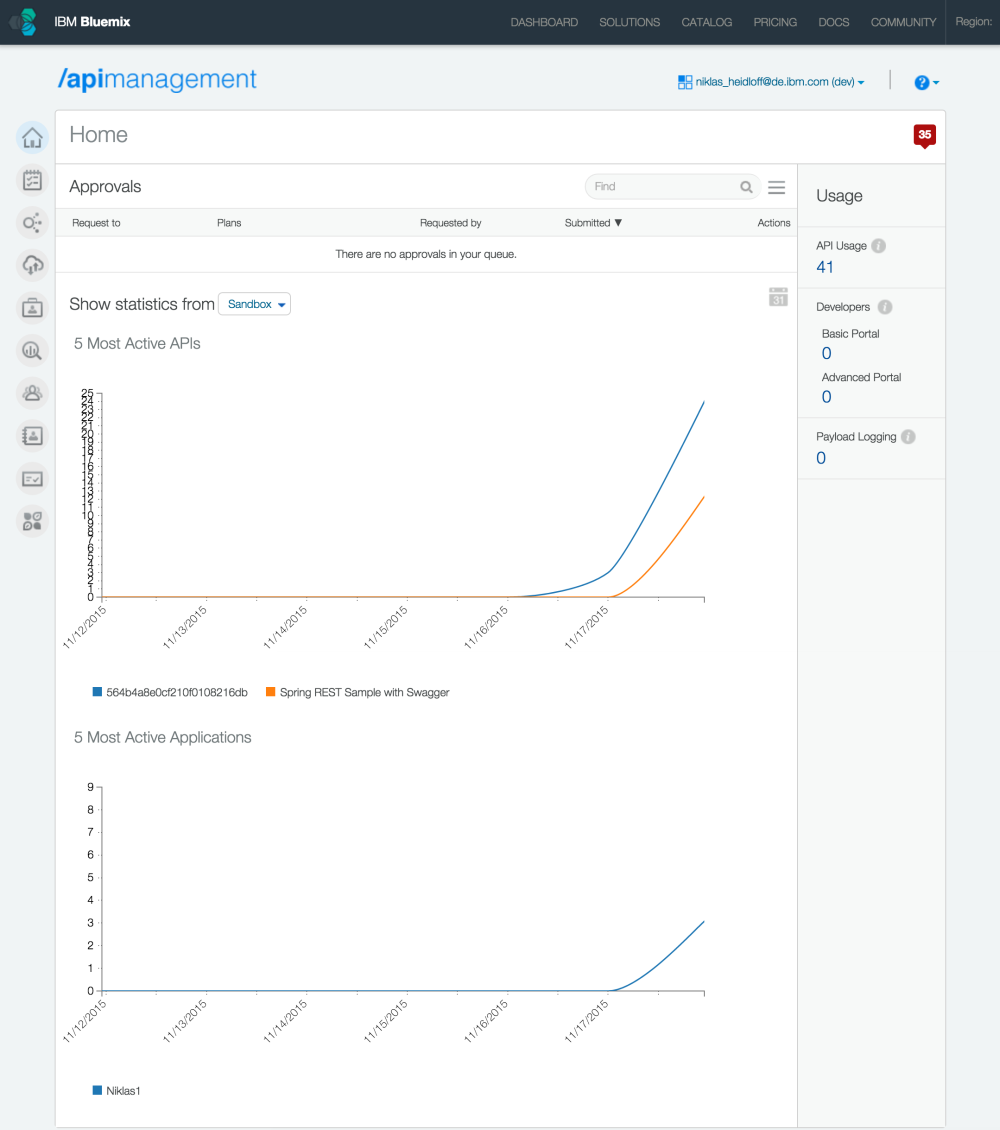This screenshot has width=1000, height=1130.
Task: Open the address book sidebar icon
Action: pyautogui.click(x=32, y=436)
